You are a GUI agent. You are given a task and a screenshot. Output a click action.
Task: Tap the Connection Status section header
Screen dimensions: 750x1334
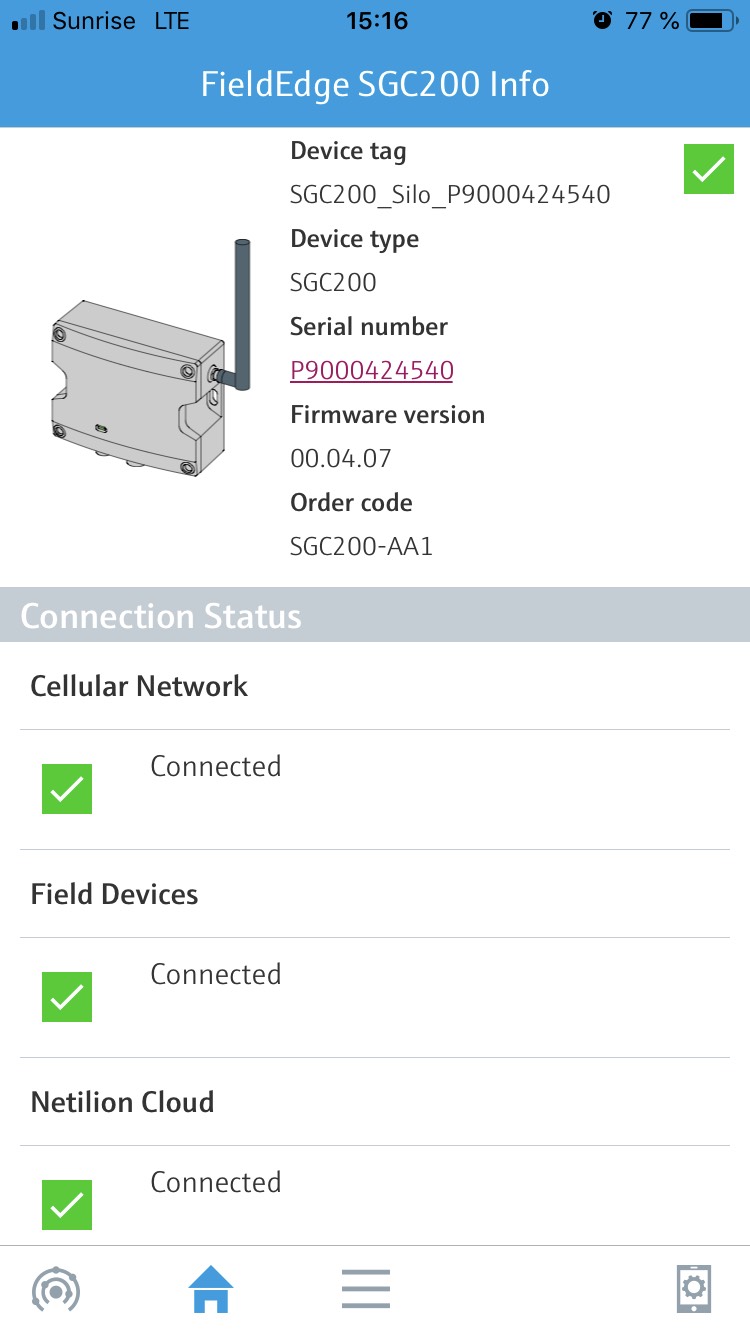[x=161, y=616]
